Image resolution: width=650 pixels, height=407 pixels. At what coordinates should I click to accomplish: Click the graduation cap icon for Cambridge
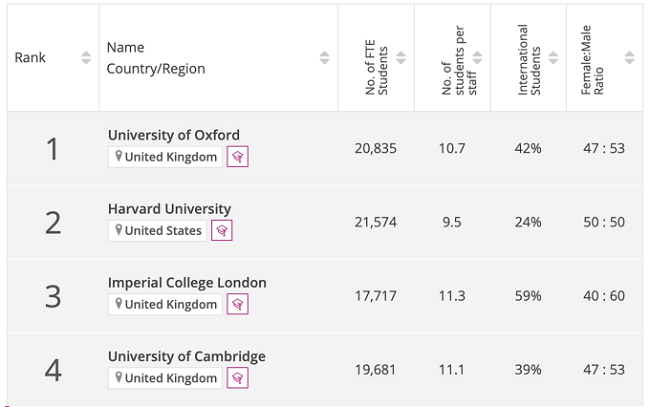pos(237,378)
